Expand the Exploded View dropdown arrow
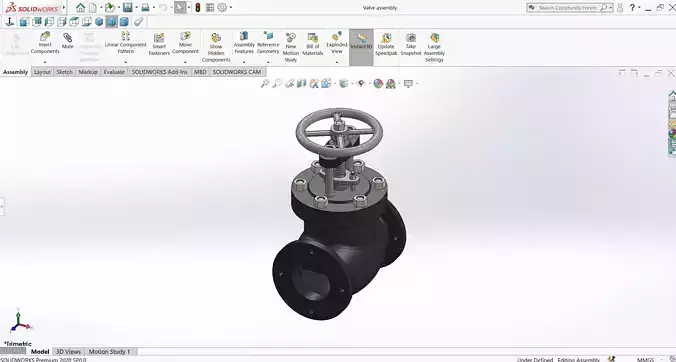Viewport: 676px width, 362px height. 337,62
